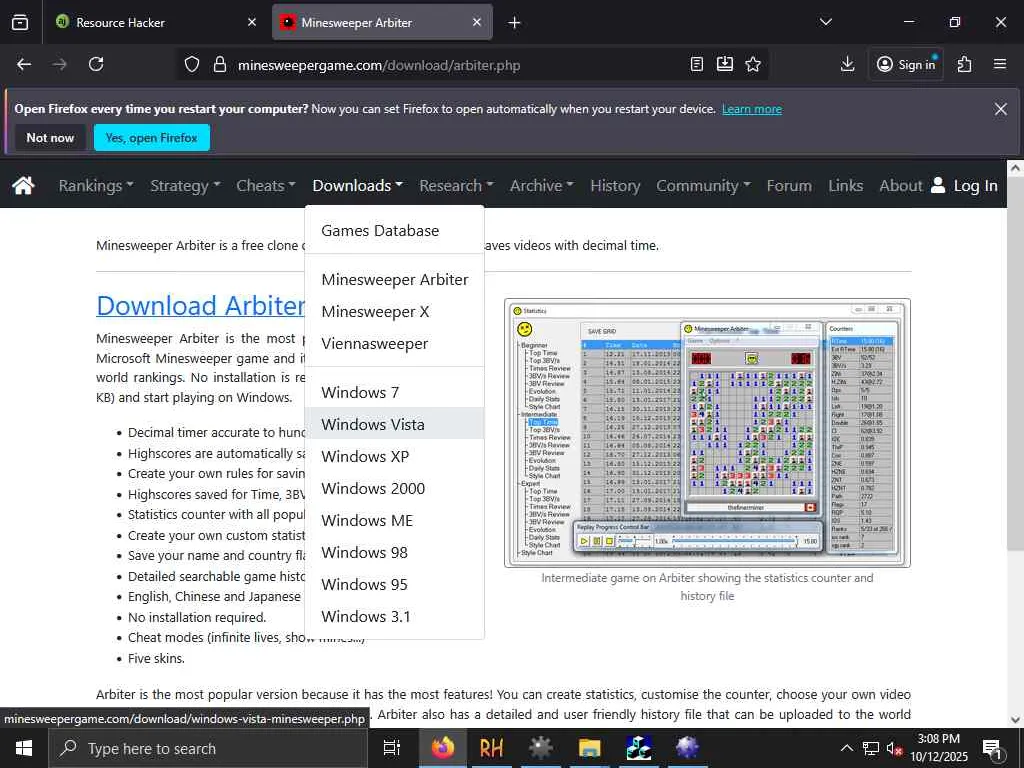Screen dimensions: 1024x768
Task: Reload the current page
Action: (x=96, y=64)
